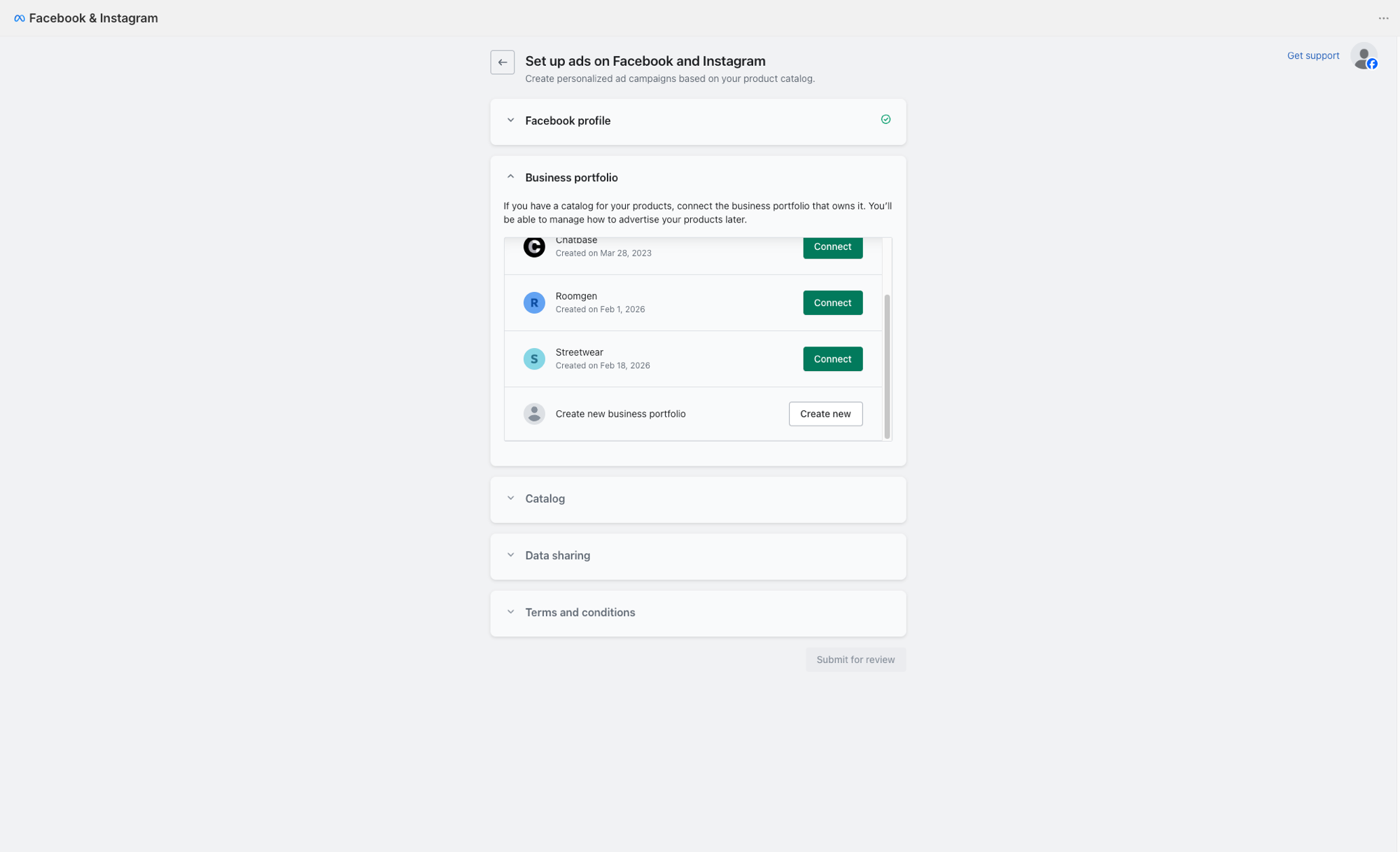The height and width of the screenshot is (852, 1400).
Task: Expand the Catalog section
Action: point(510,498)
